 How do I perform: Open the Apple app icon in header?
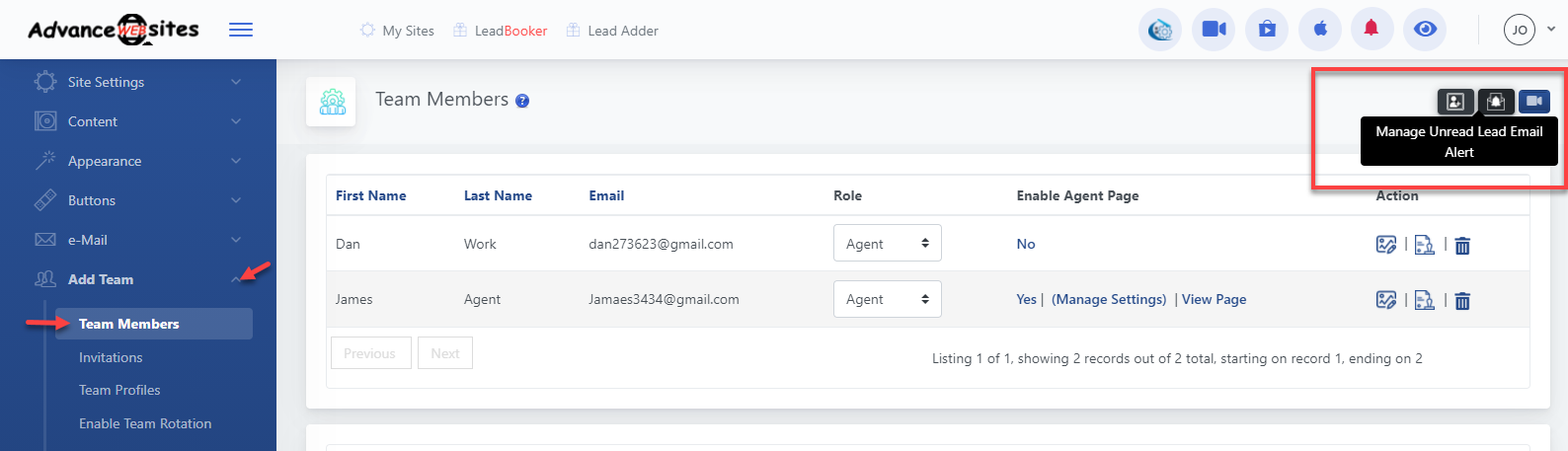point(1319,30)
